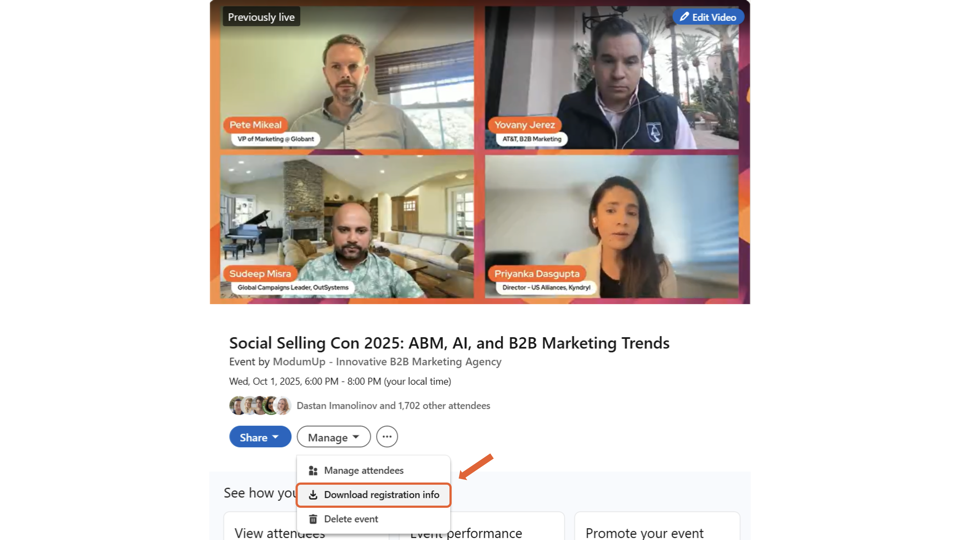Click the people icon beside Manage attendees
The width and height of the screenshot is (960, 540).
[313, 470]
